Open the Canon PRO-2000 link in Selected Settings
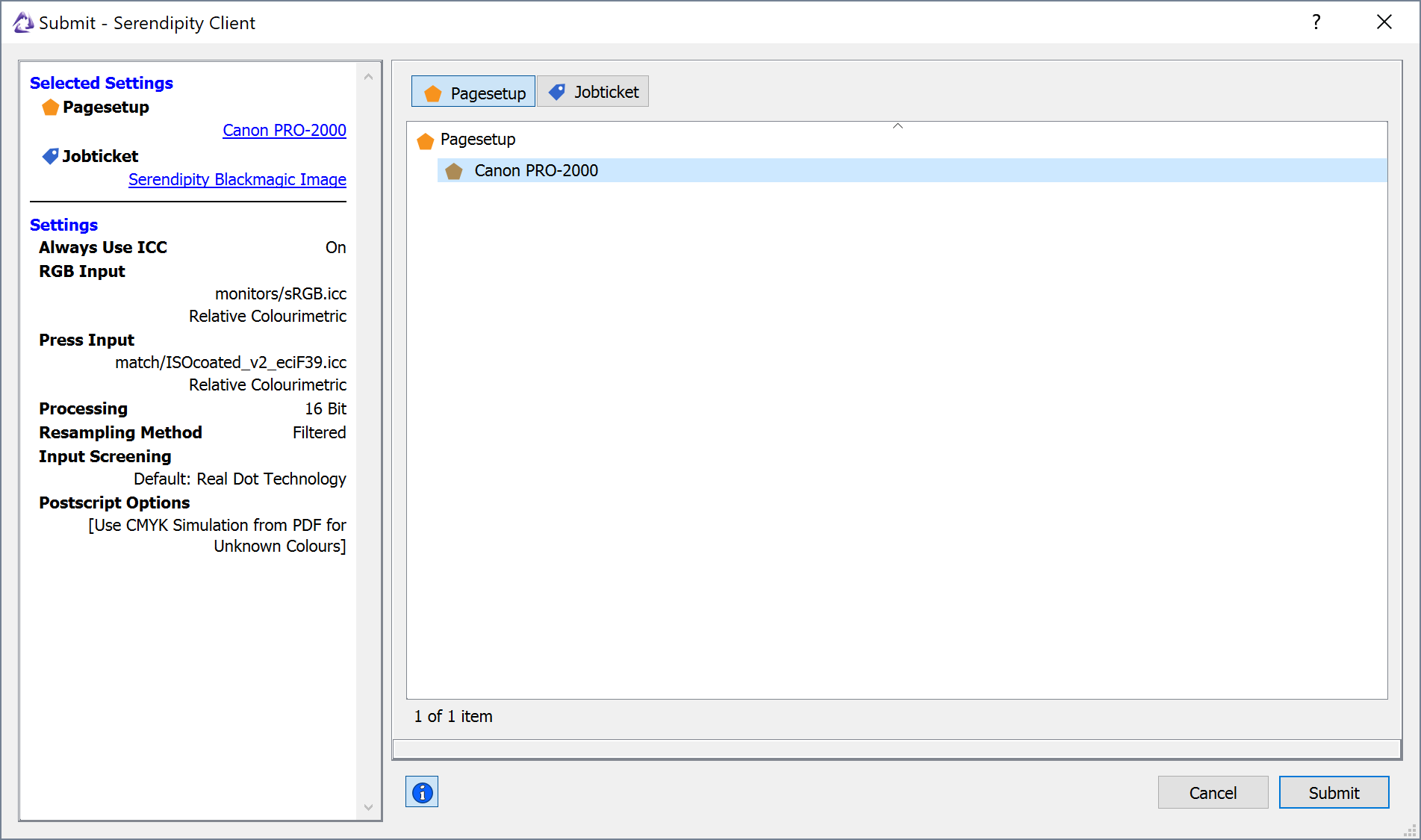Image resolution: width=1421 pixels, height=840 pixels. click(x=284, y=130)
